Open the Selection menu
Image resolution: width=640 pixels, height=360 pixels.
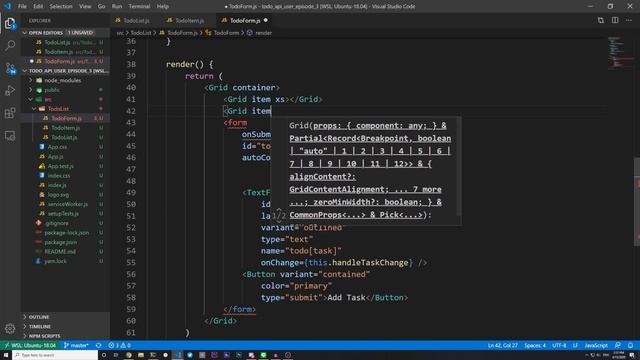pyautogui.click(x=61, y=6)
